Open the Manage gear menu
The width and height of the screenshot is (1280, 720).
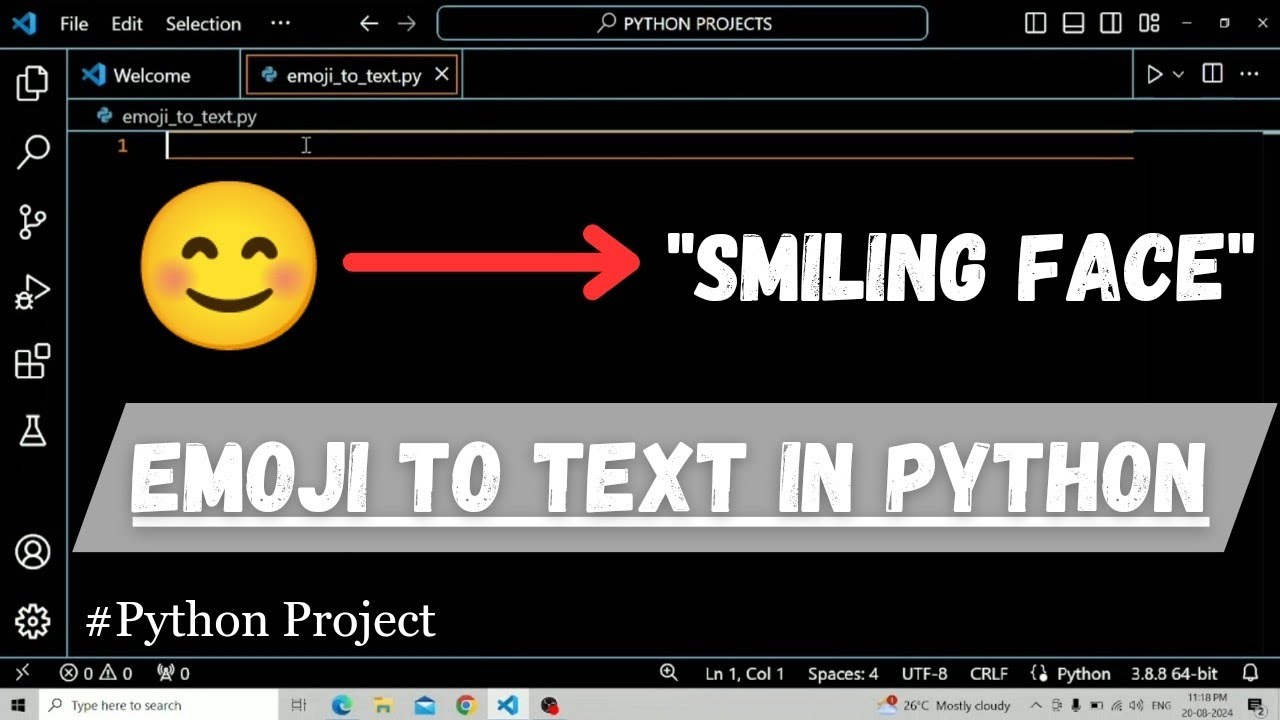[x=32, y=621]
